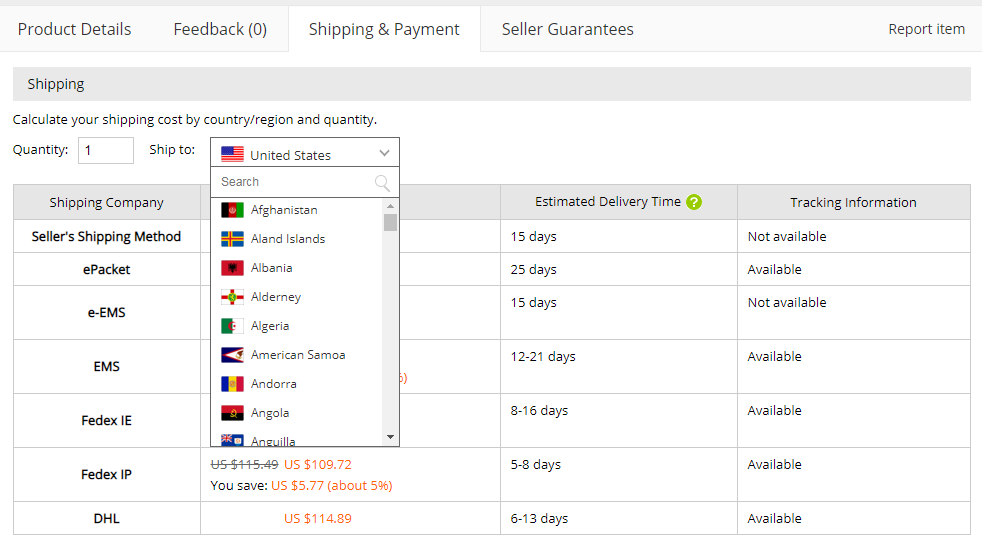Open the Product Details tab
982x542 pixels.
pos(74,29)
